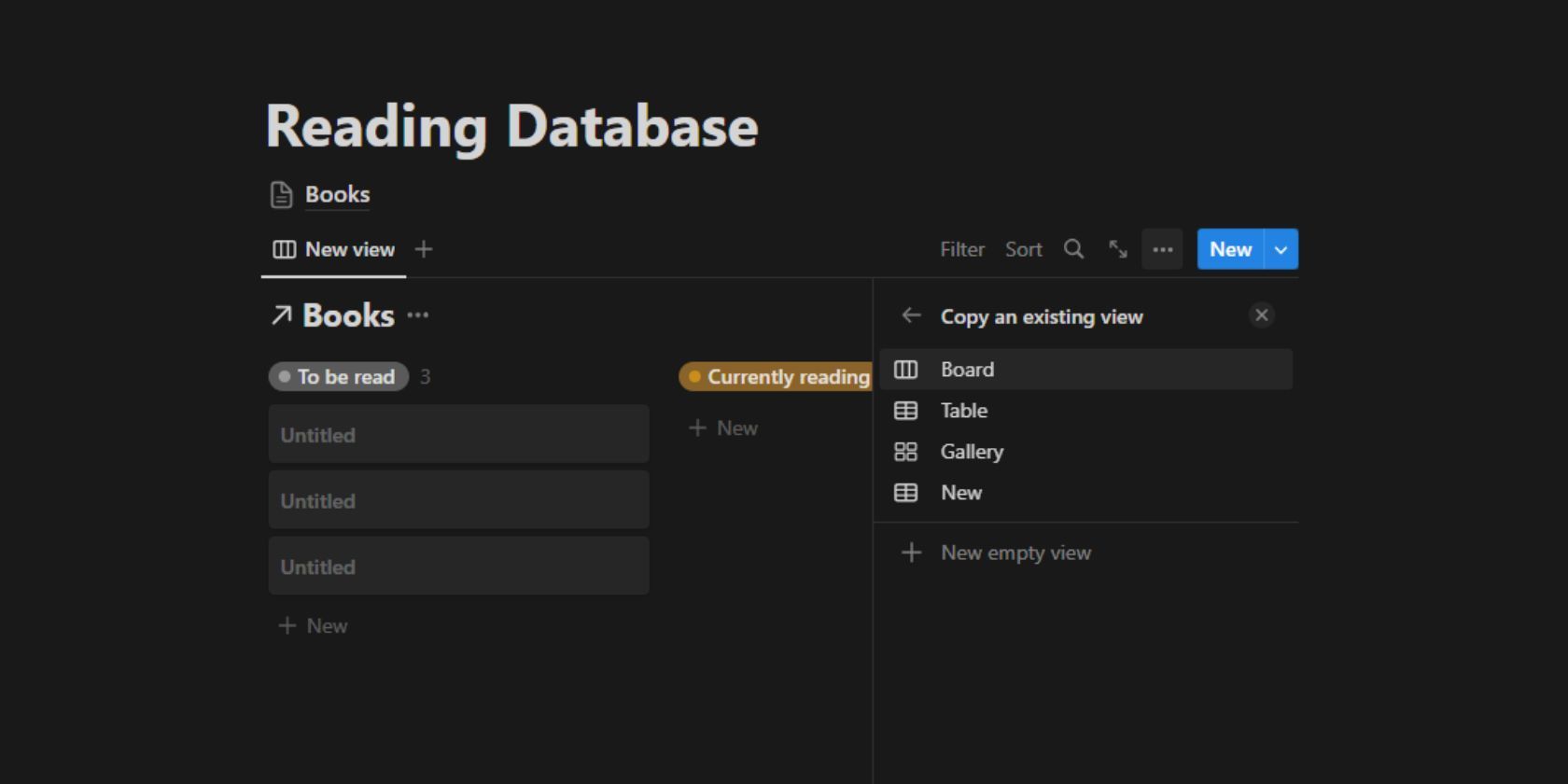The image size is (1568, 784).
Task: Click the search magnifier icon
Action: coord(1073,249)
